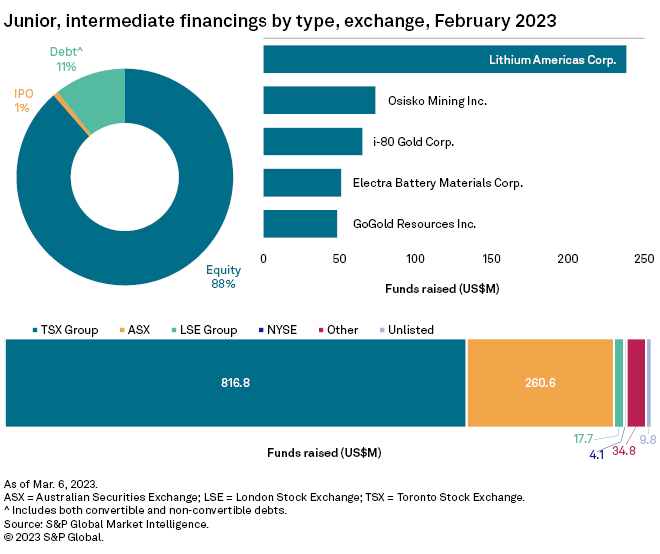Select the 816.8 TSX stacked bar segment

tap(236, 383)
